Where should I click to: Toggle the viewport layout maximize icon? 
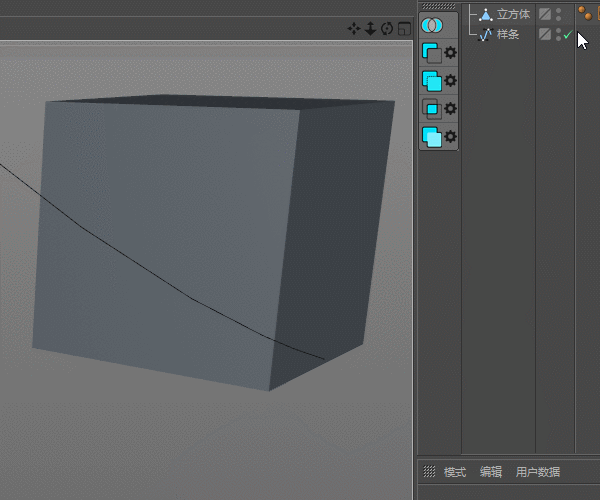click(x=404, y=29)
